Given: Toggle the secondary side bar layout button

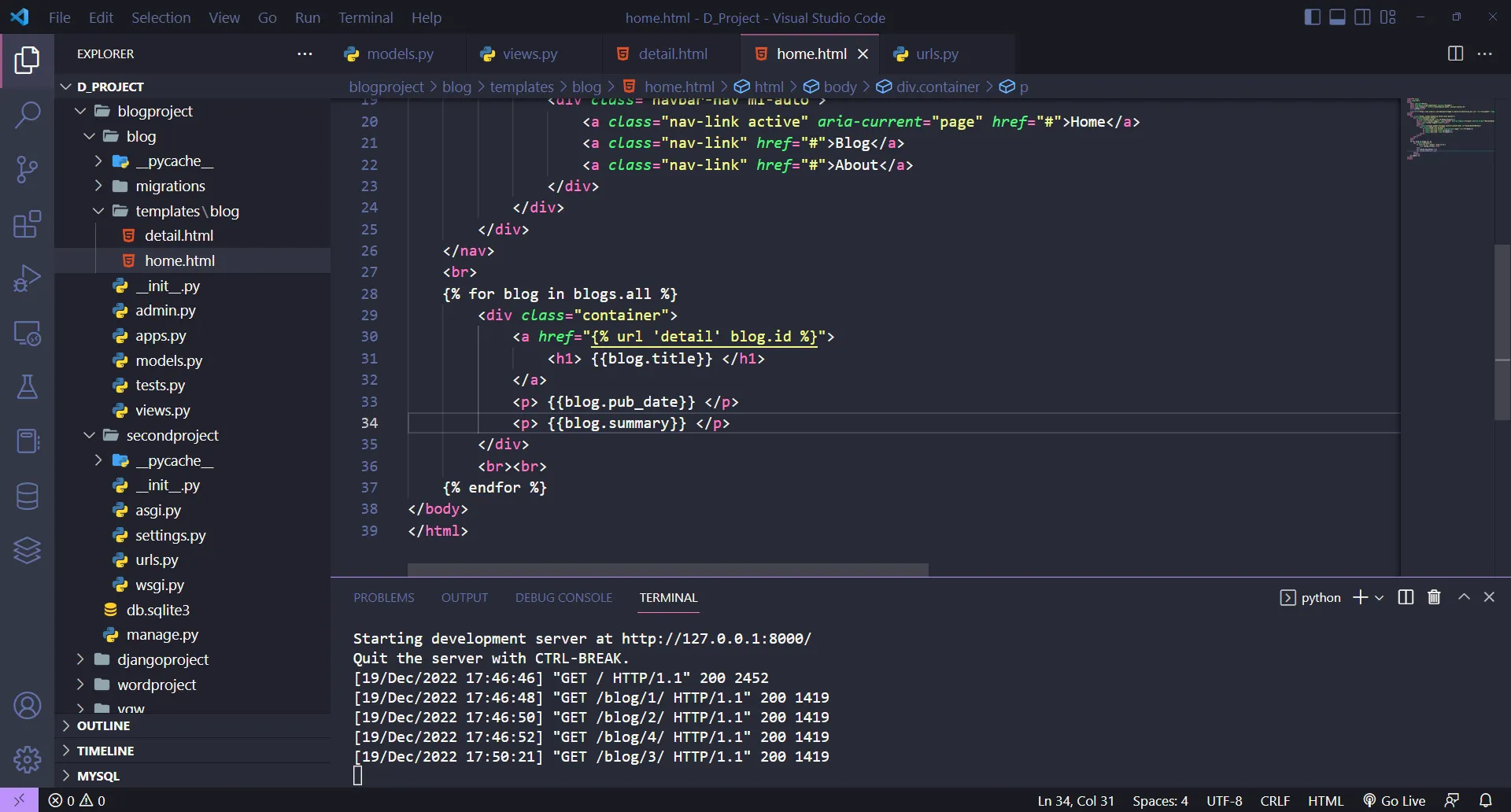Looking at the screenshot, I should click(1362, 17).
